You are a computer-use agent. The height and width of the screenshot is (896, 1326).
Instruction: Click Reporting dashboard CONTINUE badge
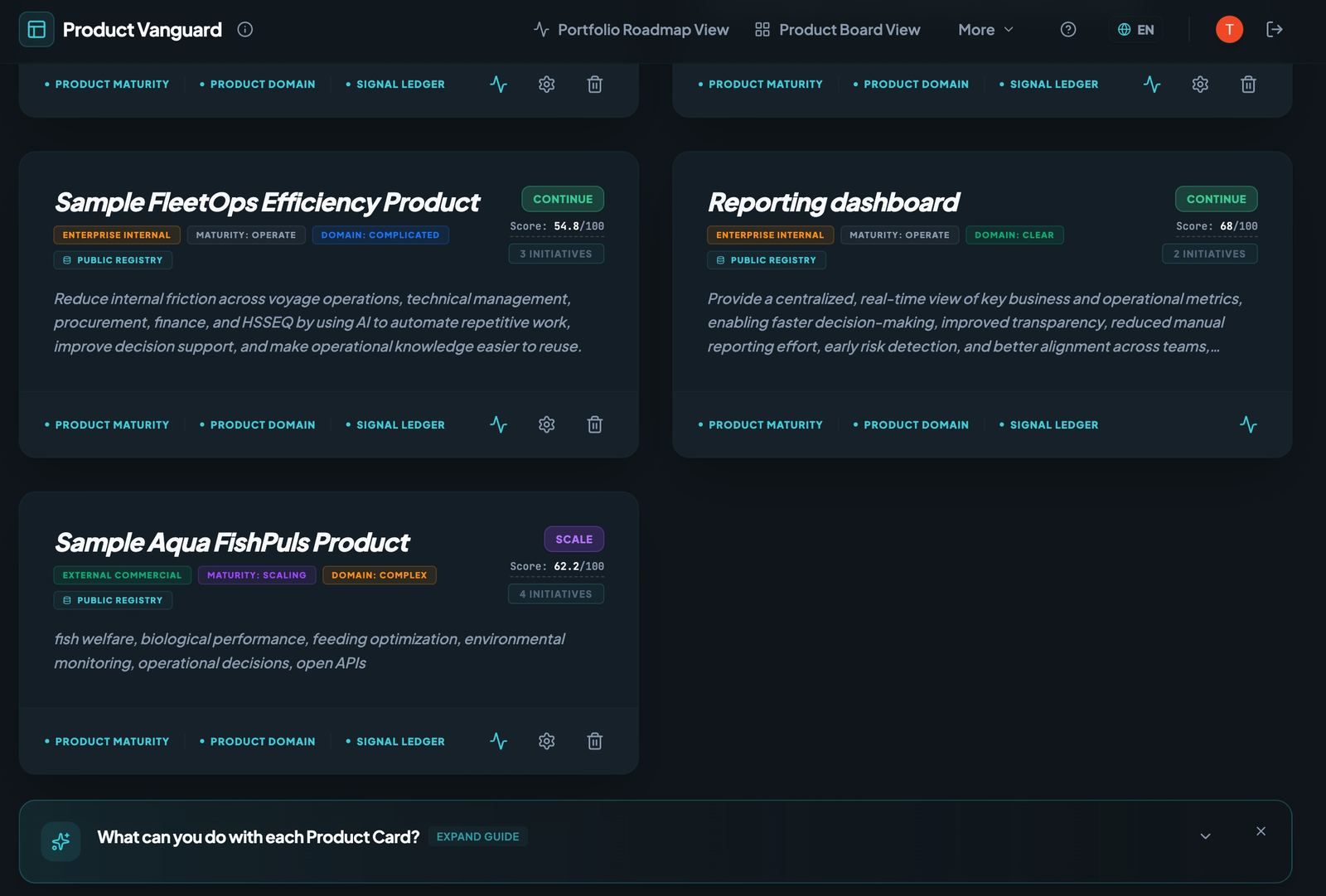tap(1217, 199)
